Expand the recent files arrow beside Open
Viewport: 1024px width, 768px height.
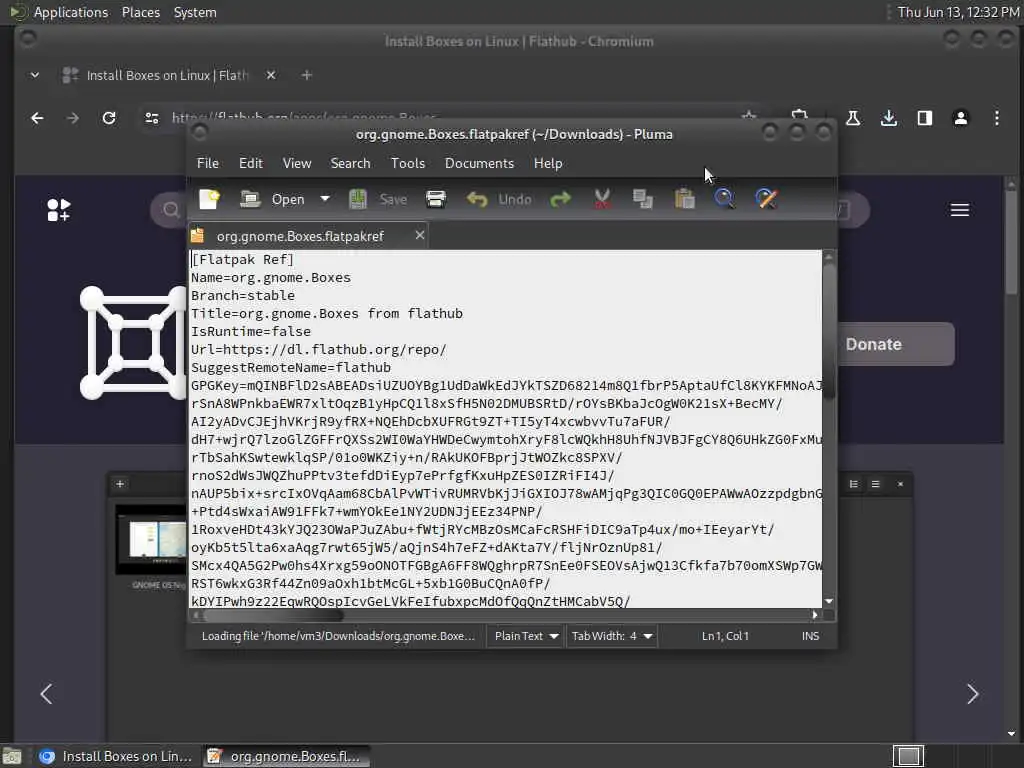click(325, 199)
